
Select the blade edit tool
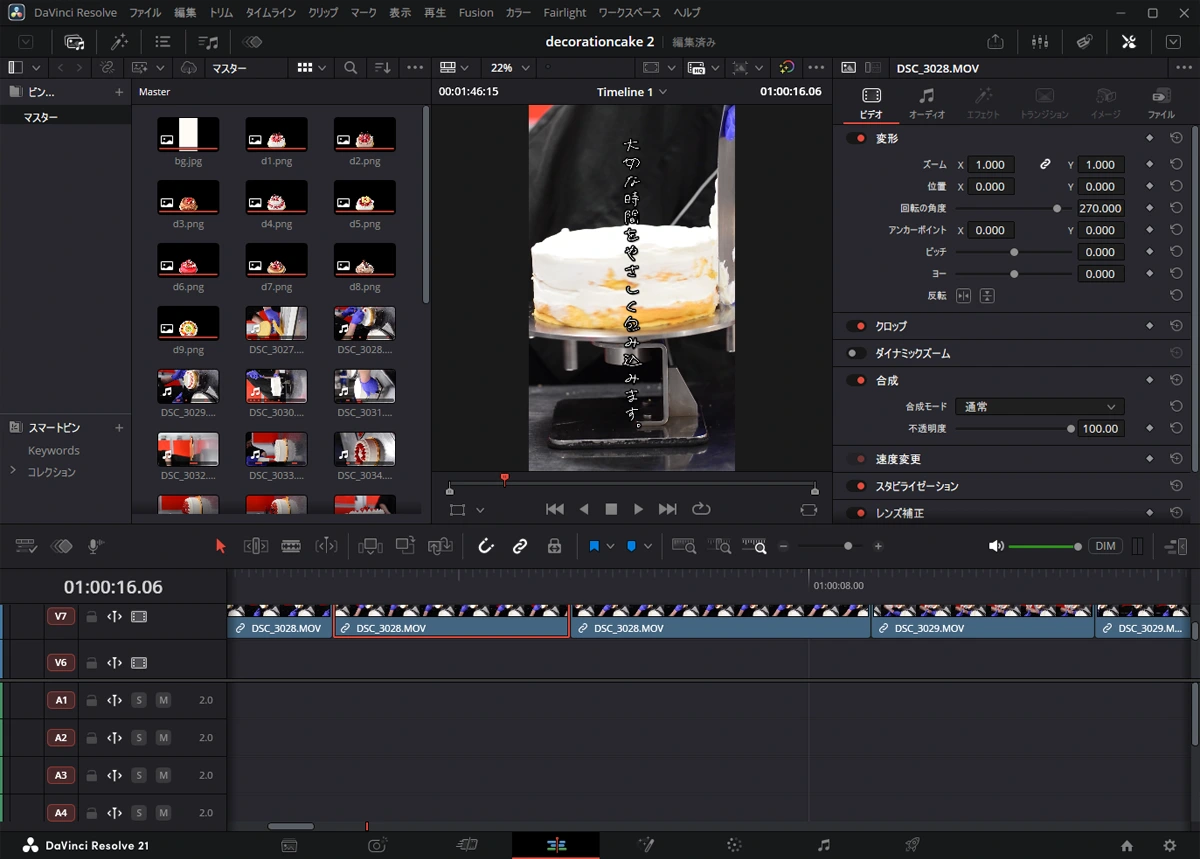(291, 546)
